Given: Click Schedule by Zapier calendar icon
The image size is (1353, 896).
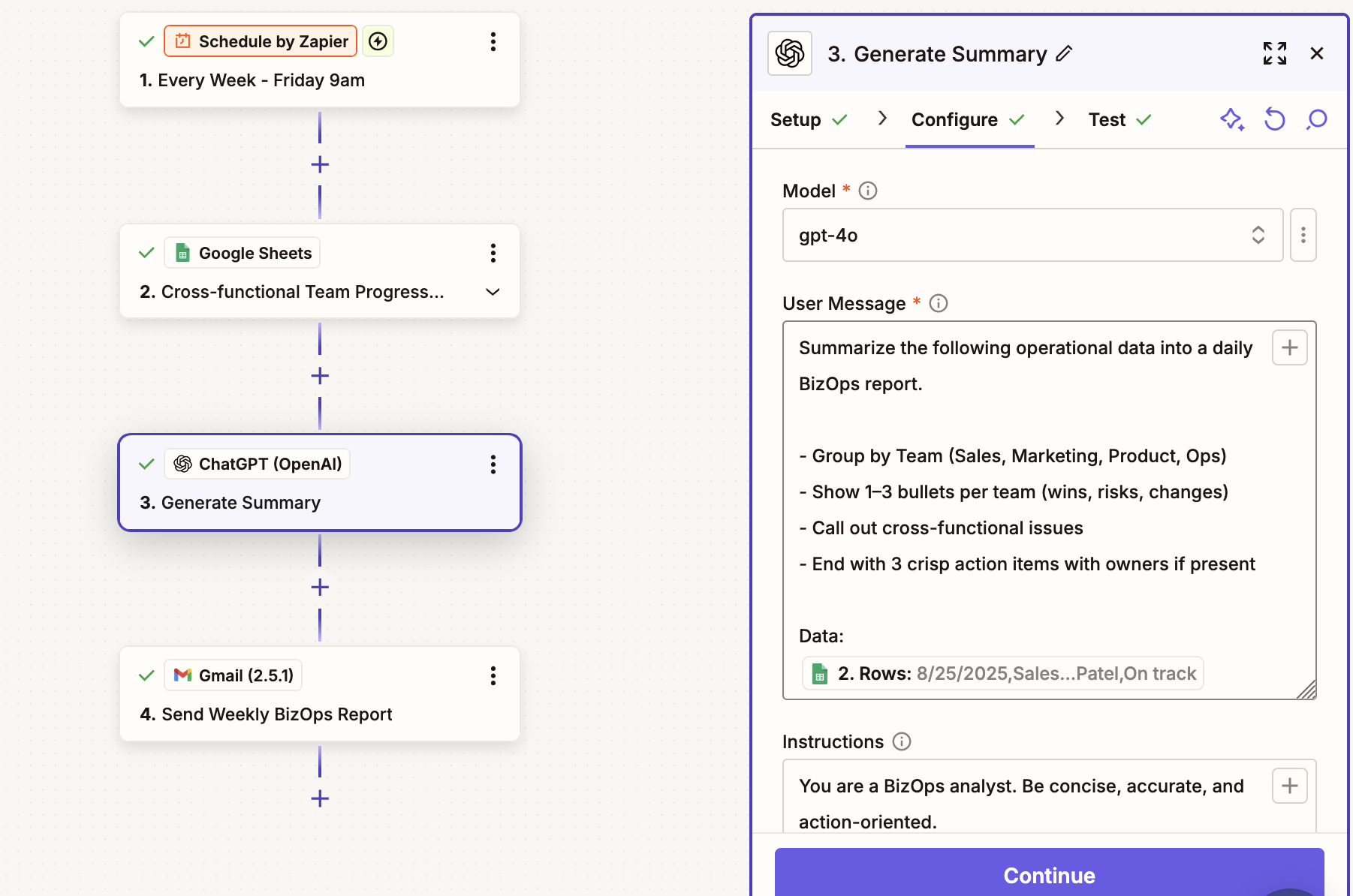Looking at the screenshot, I should 182,41.
